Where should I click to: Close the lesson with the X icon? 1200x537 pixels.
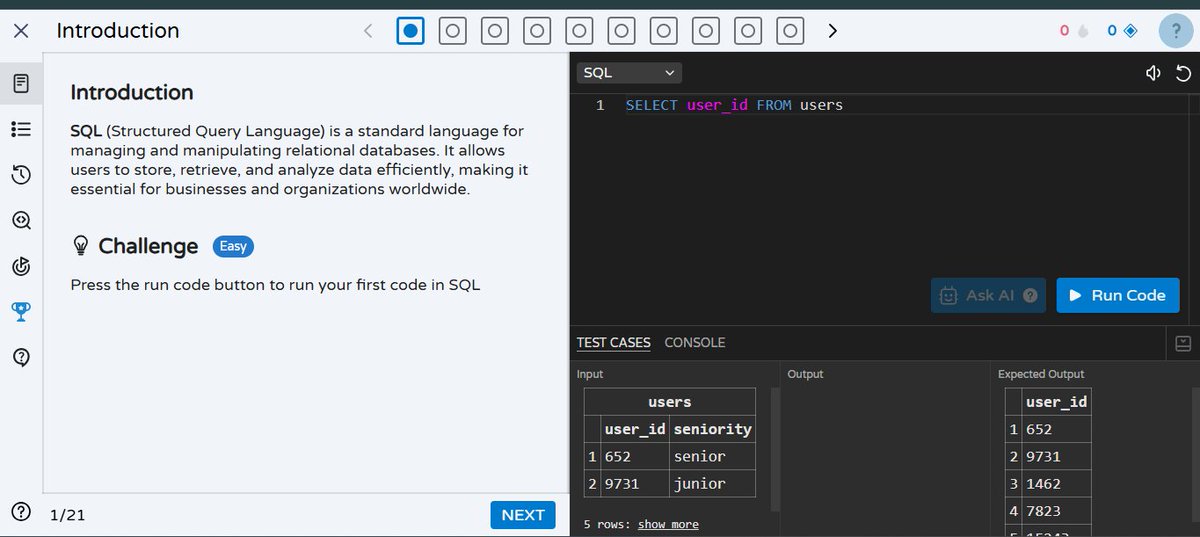[21, 31]
